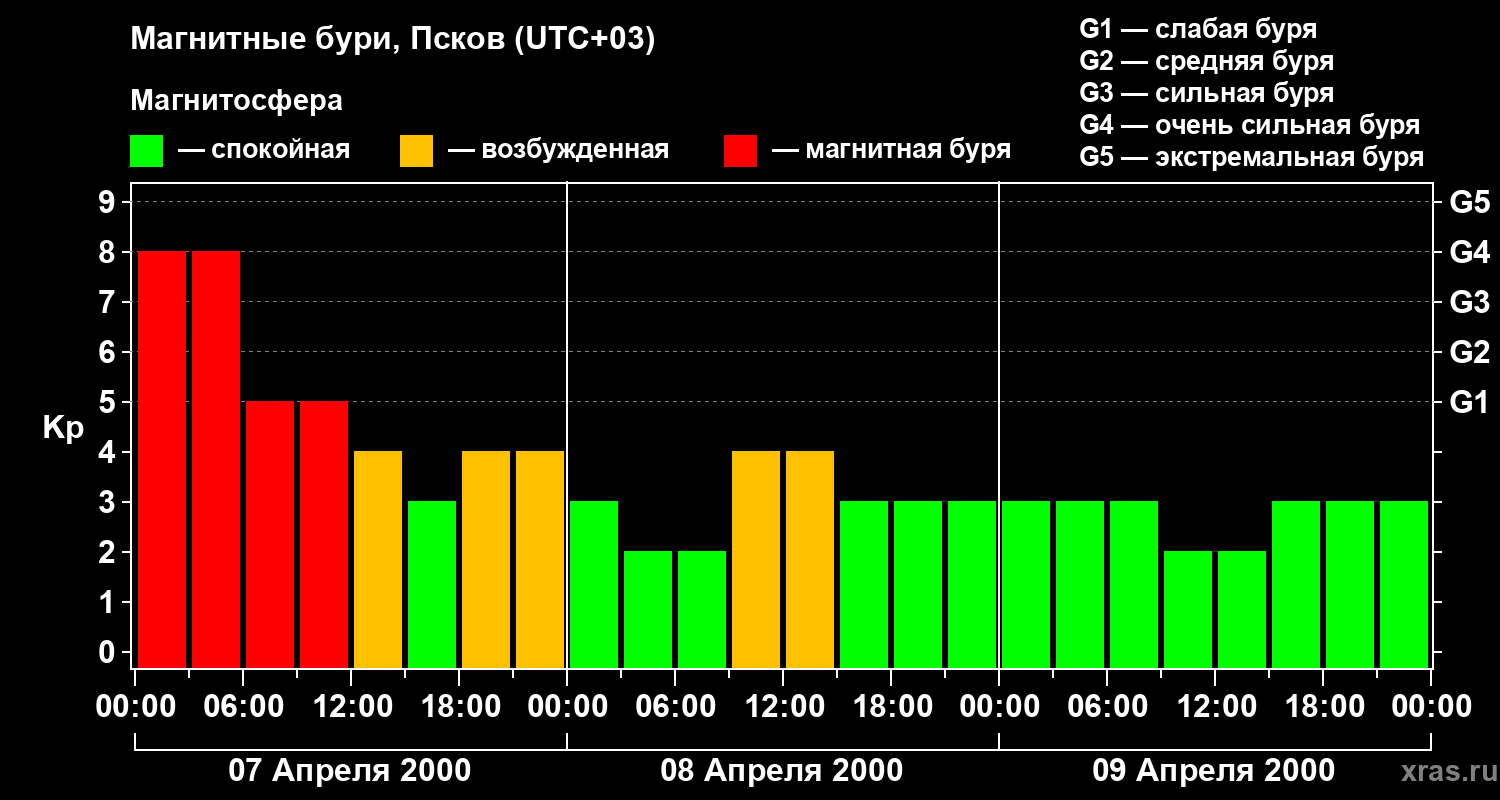
Task: Click the first red Kp 8 bar on 07 April
Action: pyautogui.click(x=162, y=459)
